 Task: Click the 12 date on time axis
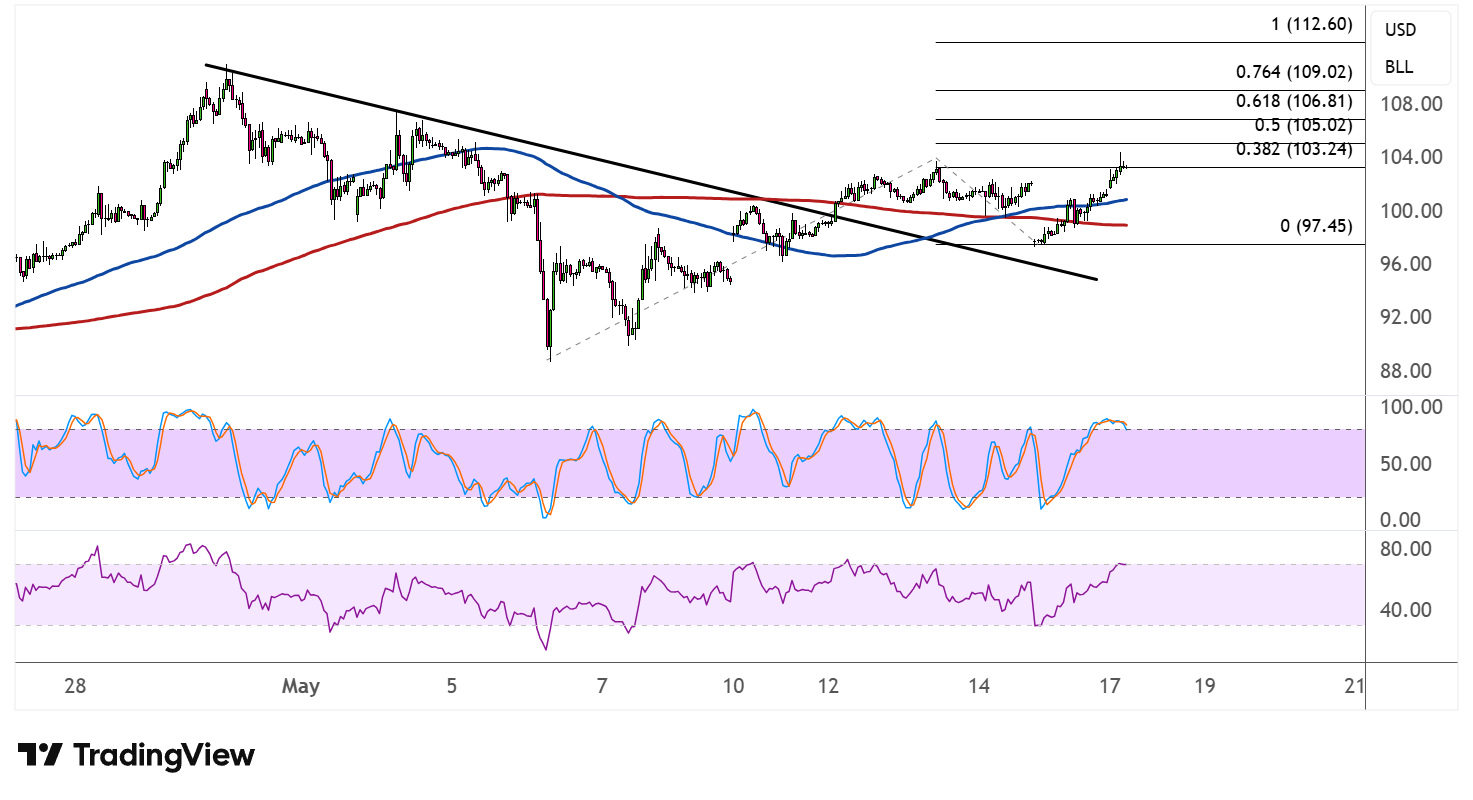[828, 687]
